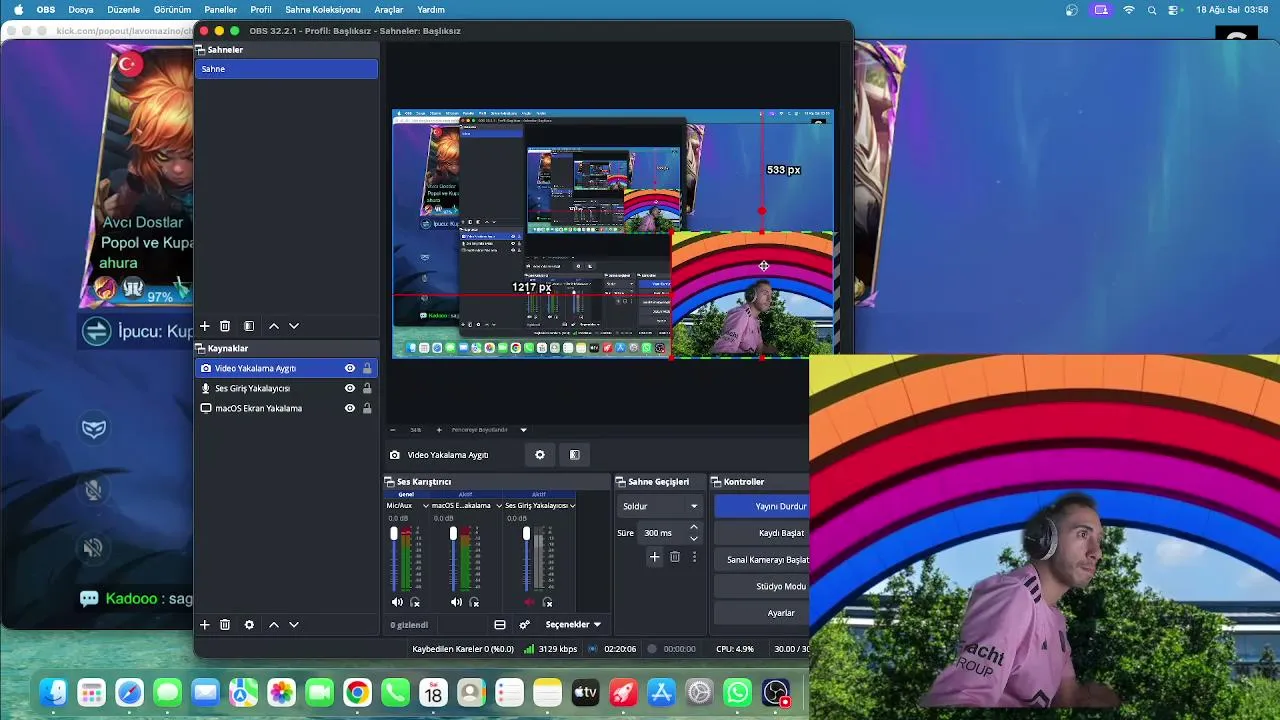Open transition properties three-dot menu

click(694, 557)
